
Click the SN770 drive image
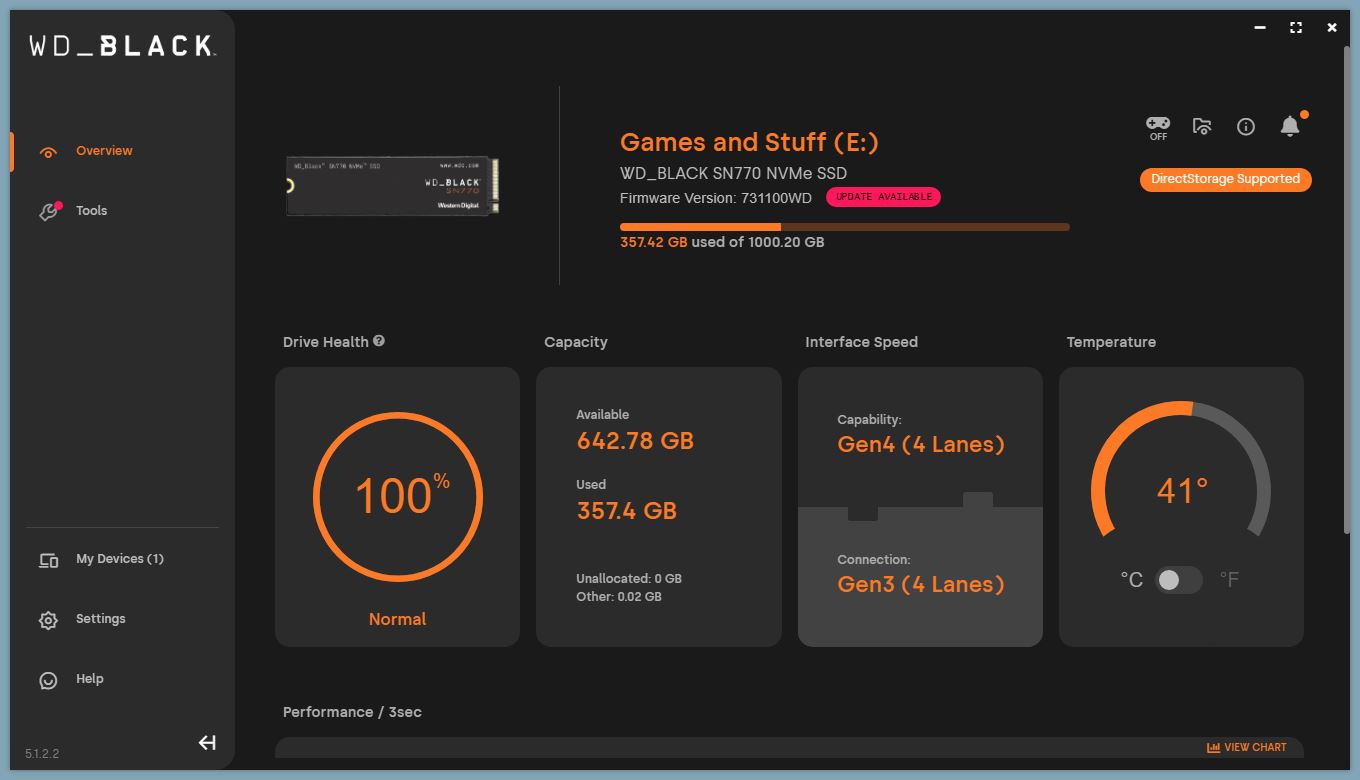[x=390, y=185]
